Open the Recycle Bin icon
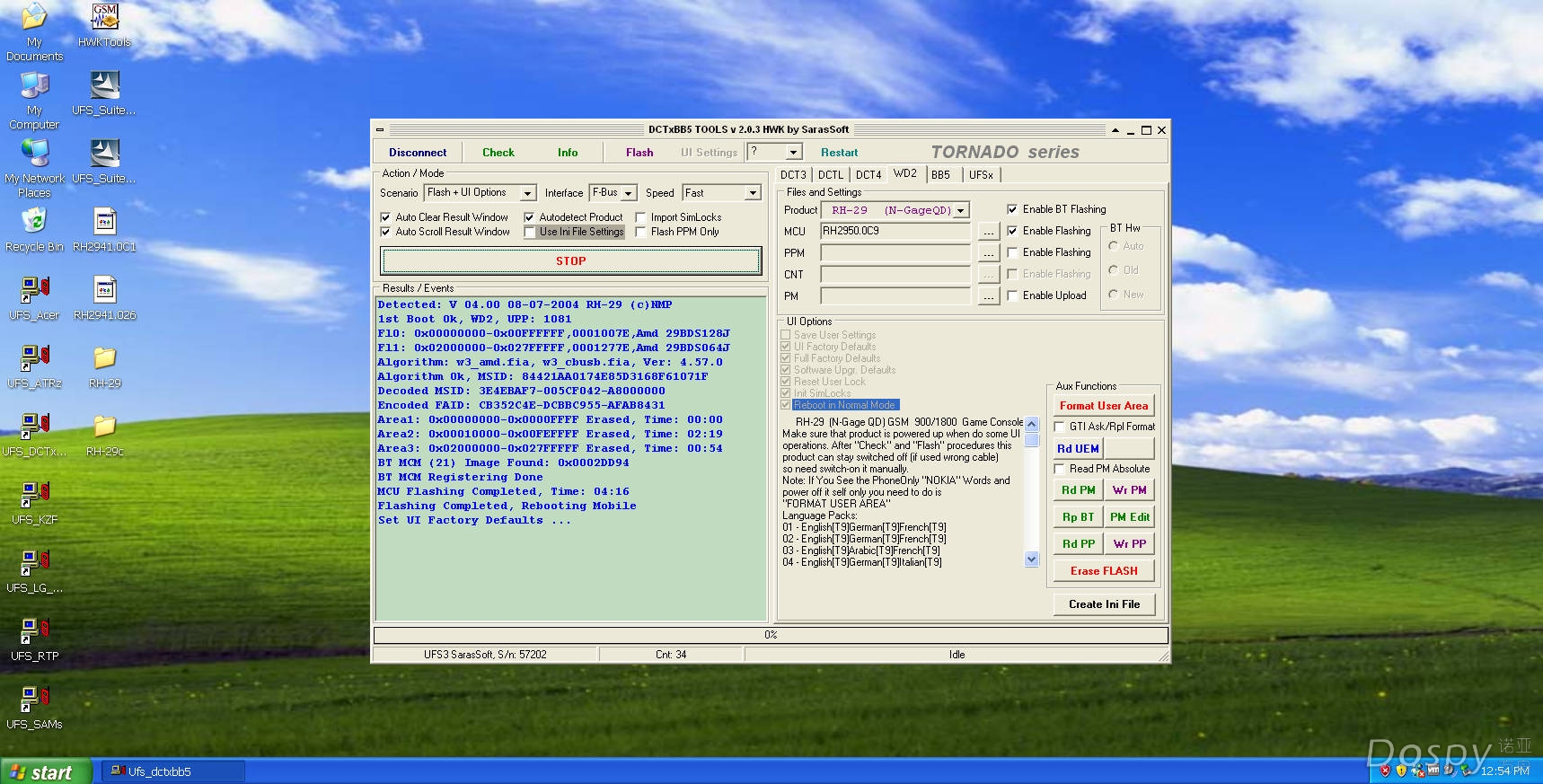 click(x=34, y=229)
